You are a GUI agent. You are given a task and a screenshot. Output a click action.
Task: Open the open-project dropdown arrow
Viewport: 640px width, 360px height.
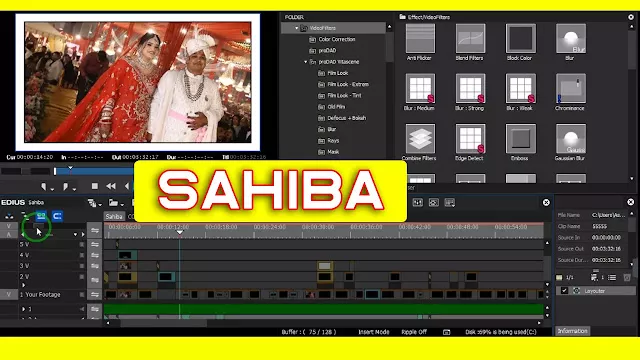pos(122,204)
